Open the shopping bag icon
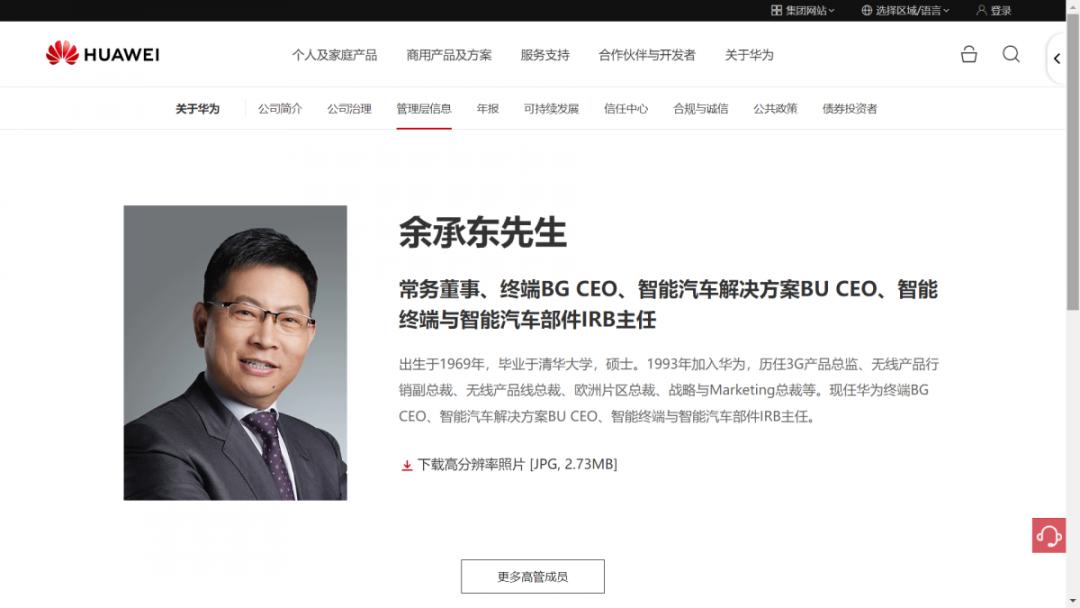The height and width of the screenshot is (608, 1080). (969, 54)
